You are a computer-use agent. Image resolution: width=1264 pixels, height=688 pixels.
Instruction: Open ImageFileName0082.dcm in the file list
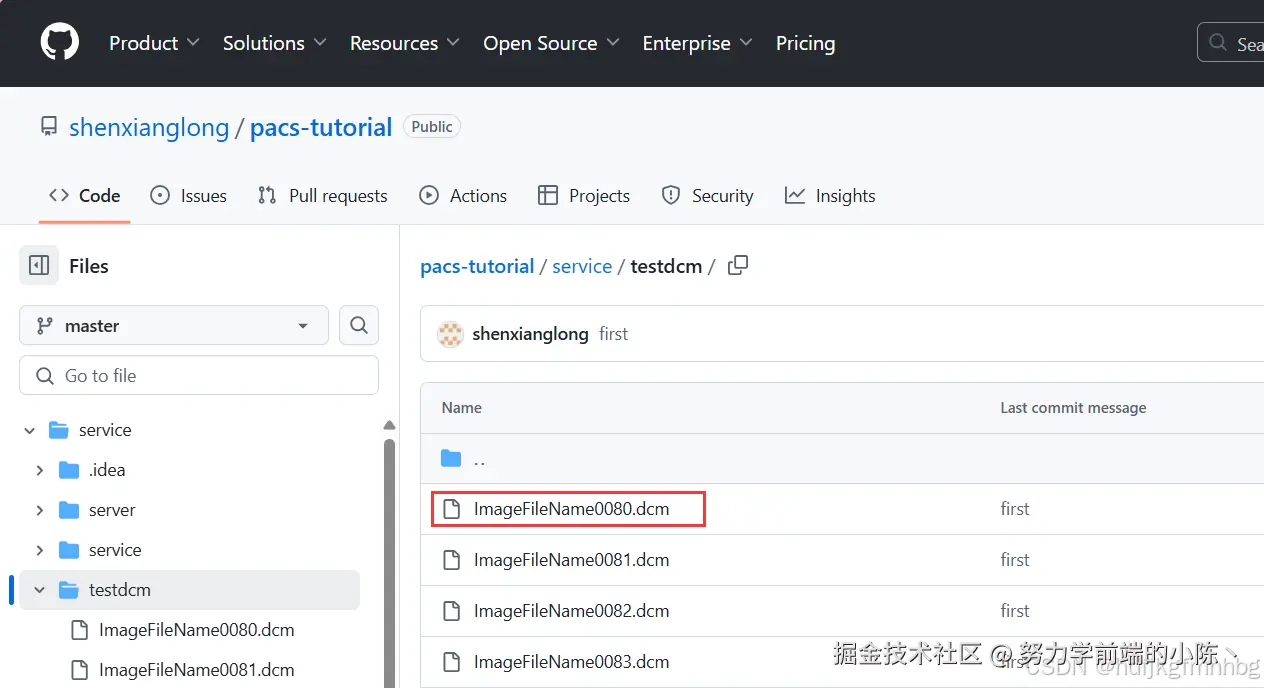(x=571, y=611)
